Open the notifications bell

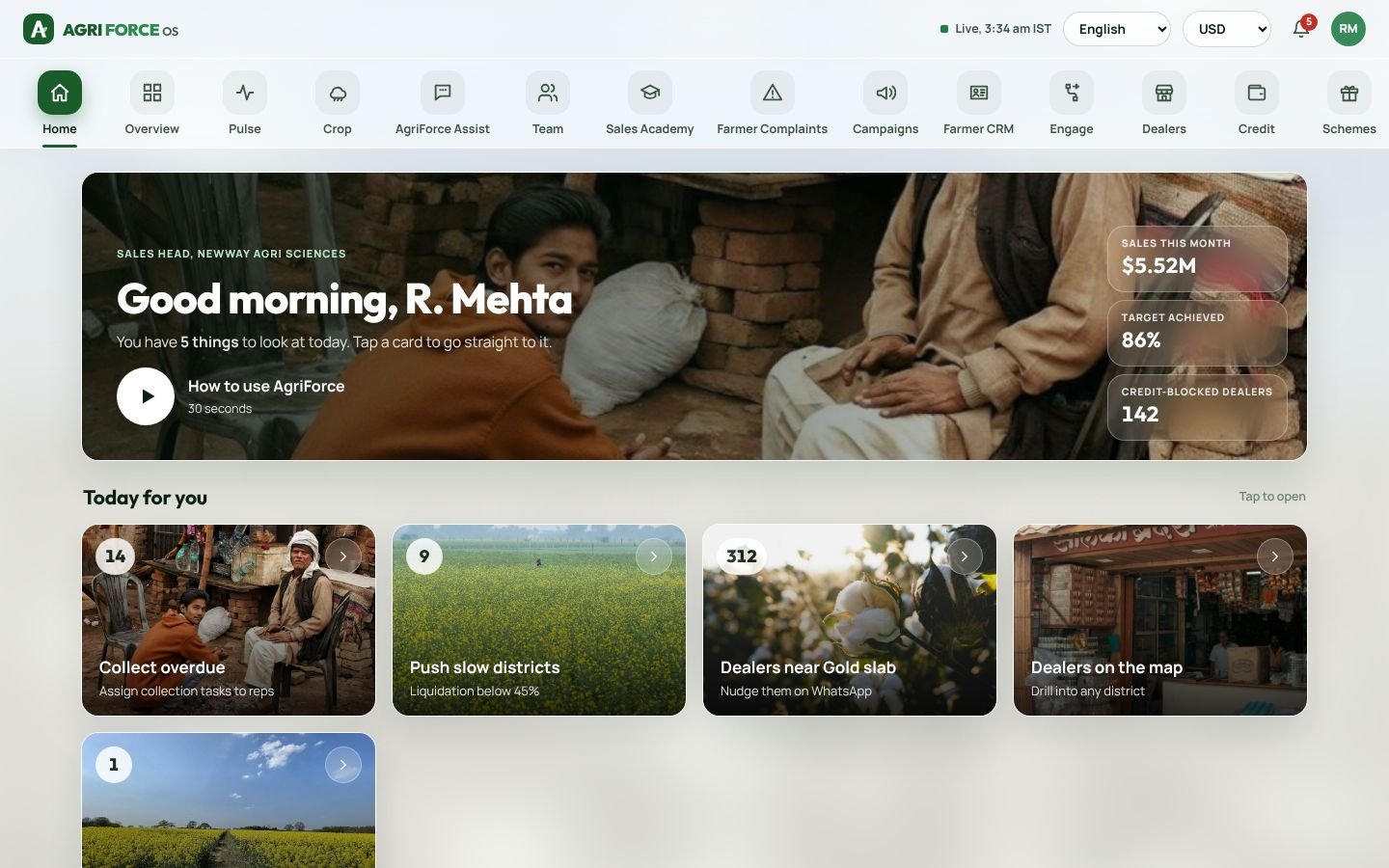coord(1301,29)
